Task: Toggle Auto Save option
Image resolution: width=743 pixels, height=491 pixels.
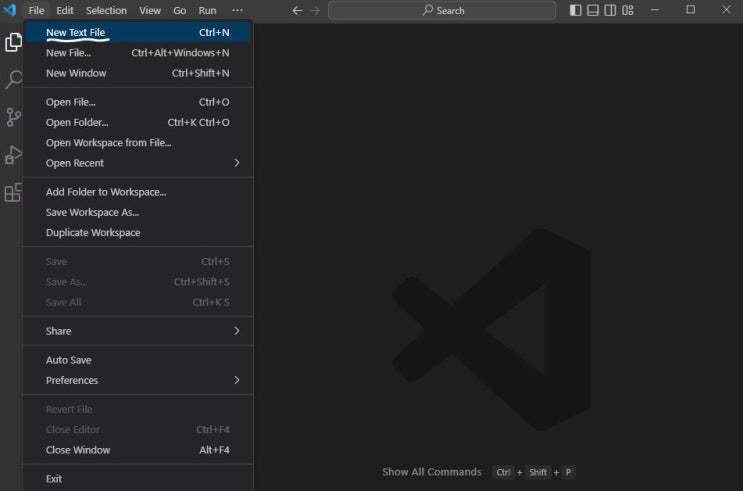Action: pos(138,360)
